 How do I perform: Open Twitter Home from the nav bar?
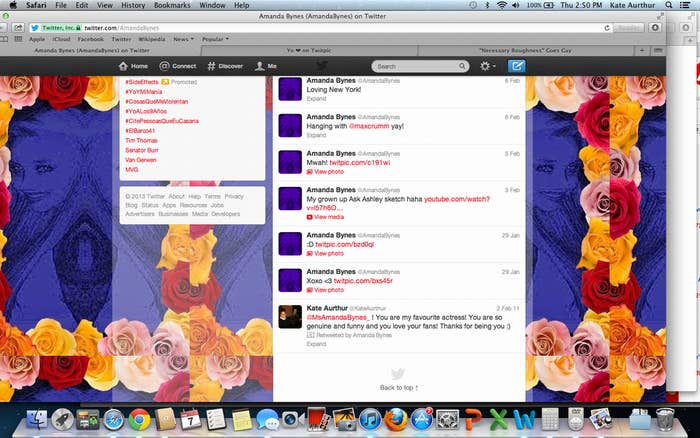133,66
